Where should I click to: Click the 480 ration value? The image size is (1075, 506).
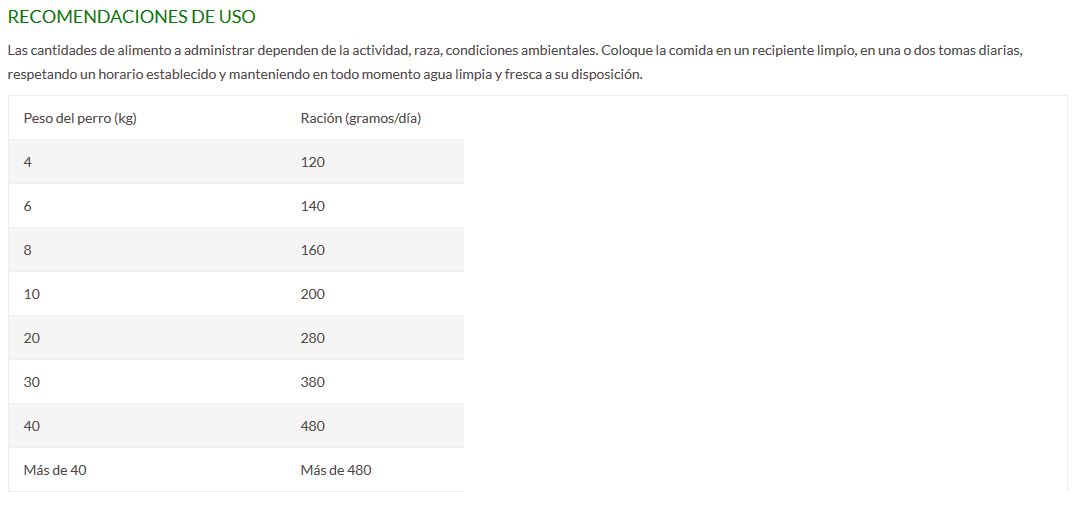point(313,426)
